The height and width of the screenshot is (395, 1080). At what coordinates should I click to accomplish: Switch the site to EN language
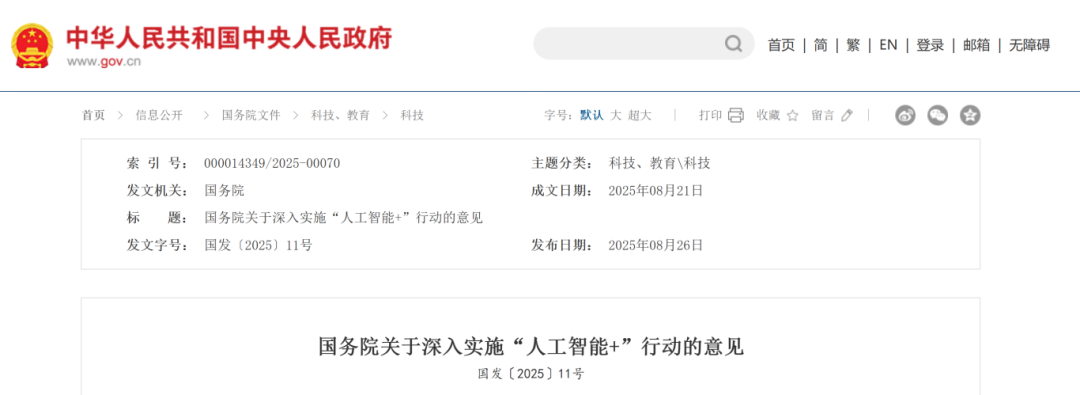point(889,45)
